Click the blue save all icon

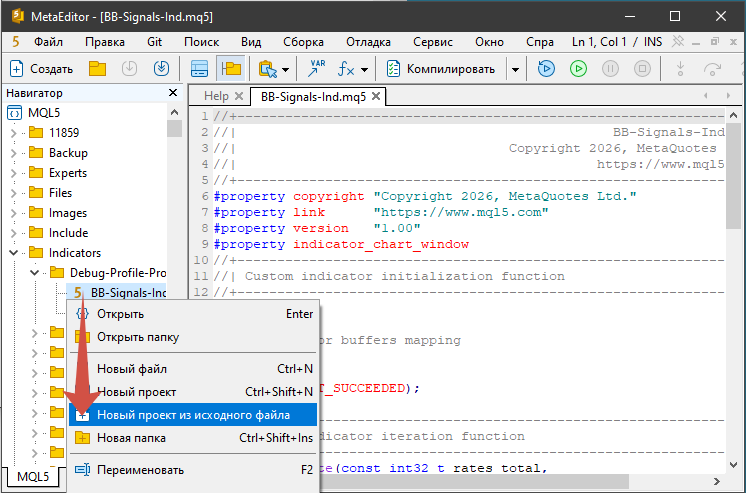coord(162,69)
